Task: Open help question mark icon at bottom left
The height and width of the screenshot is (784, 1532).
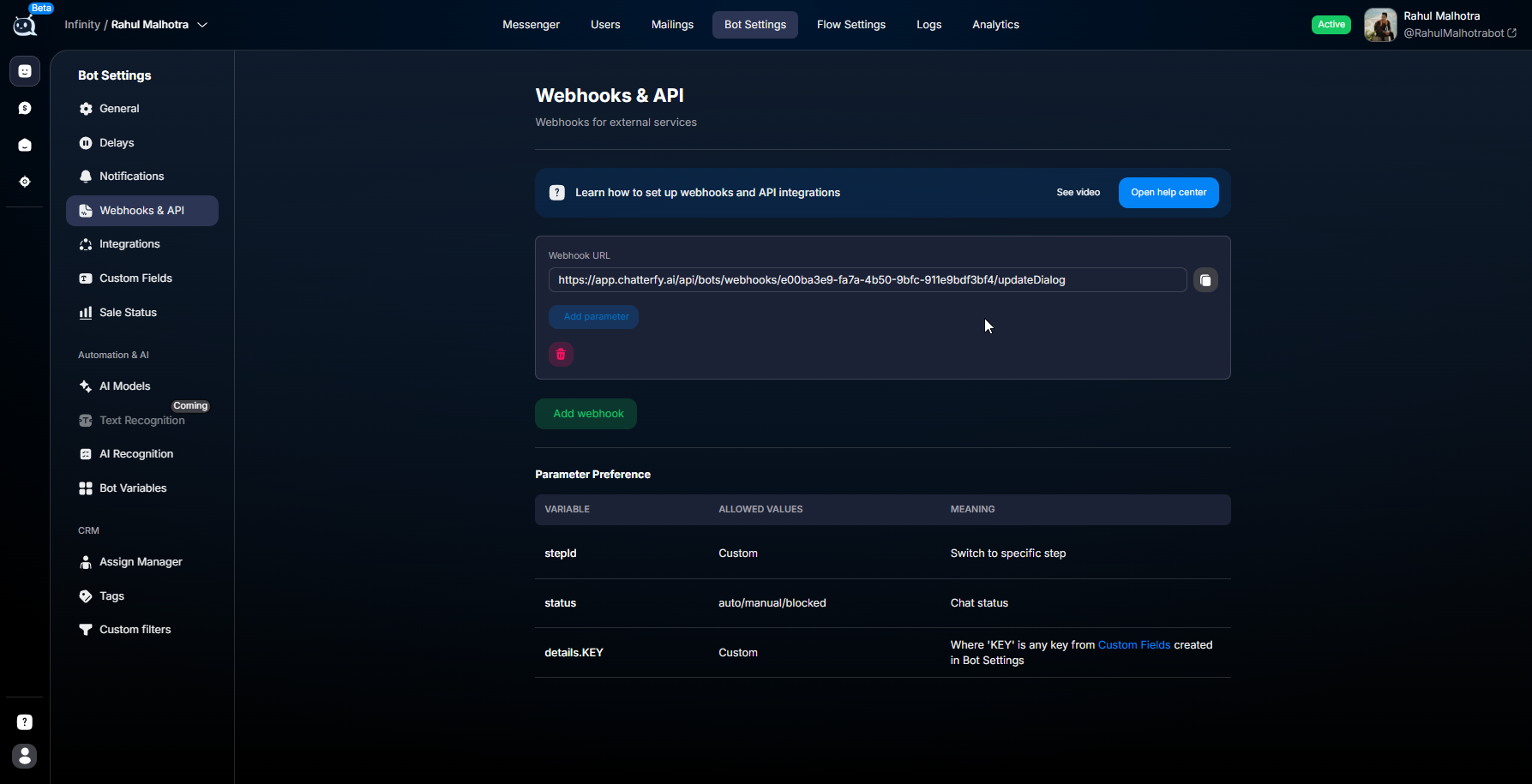Action: point(25,722)
